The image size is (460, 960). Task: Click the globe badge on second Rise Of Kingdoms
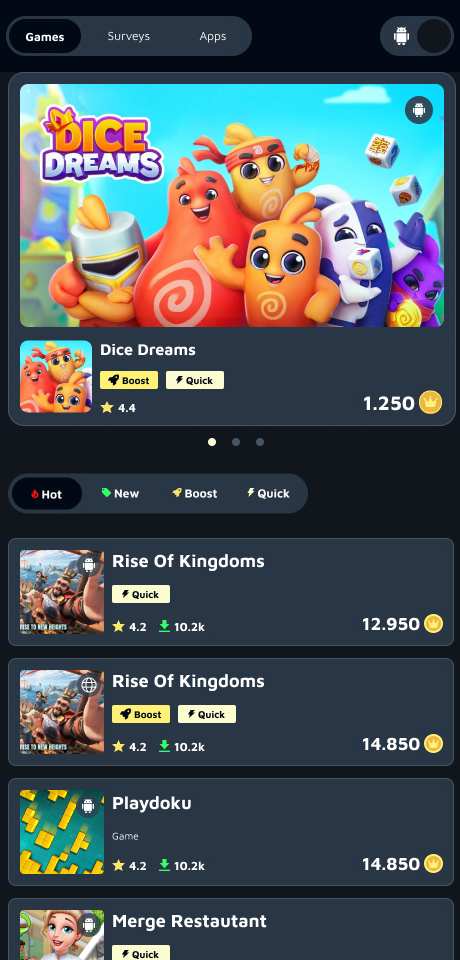pos(89,684)
